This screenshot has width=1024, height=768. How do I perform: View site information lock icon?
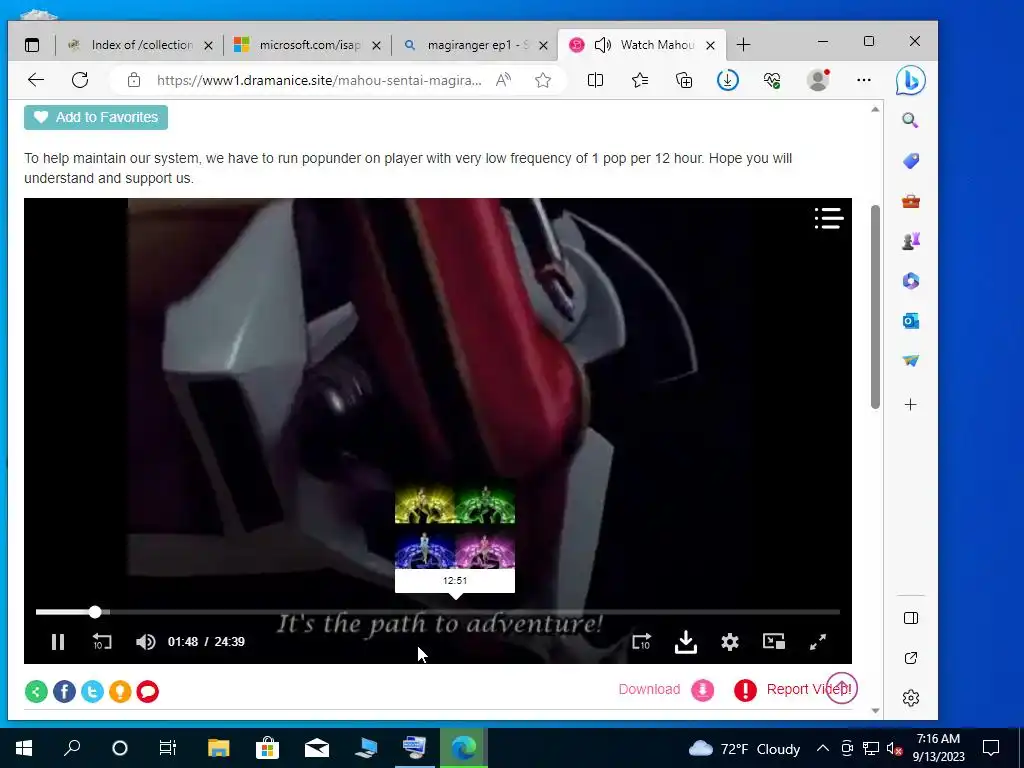tap(134, 80)
